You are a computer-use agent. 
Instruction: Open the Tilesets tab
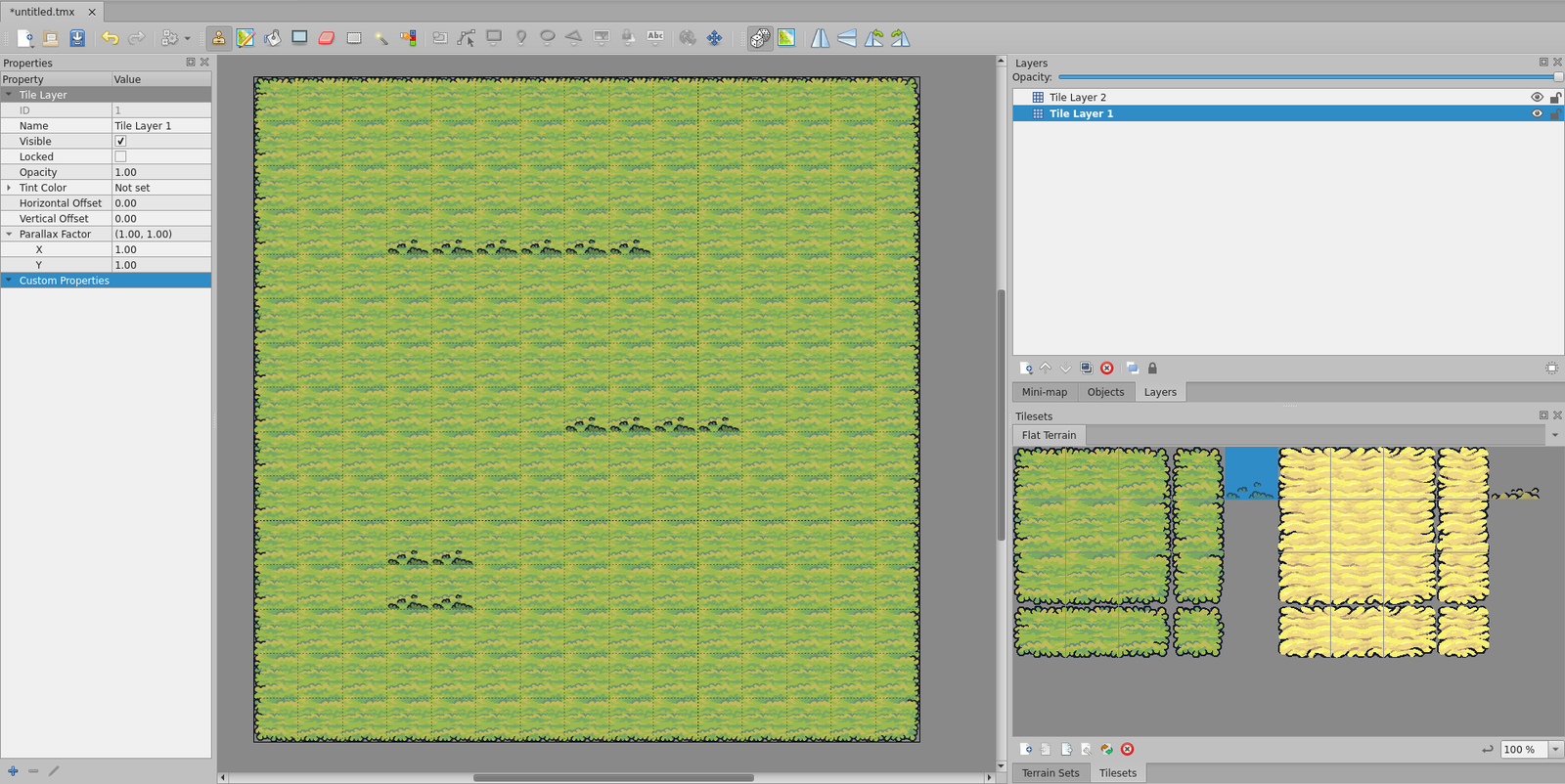[x=1117, y=773]
